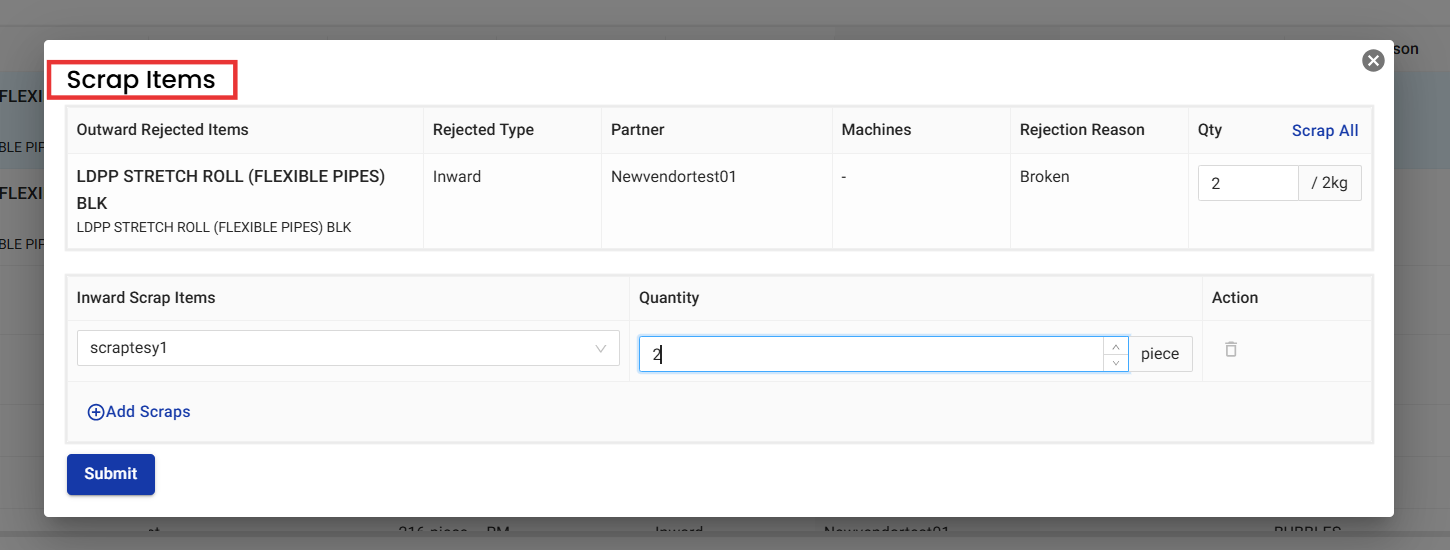The height and width of the screenshot is (550, 1450).
Task: Close the Scrap Items dialog
Action: tap(1373, 61)
